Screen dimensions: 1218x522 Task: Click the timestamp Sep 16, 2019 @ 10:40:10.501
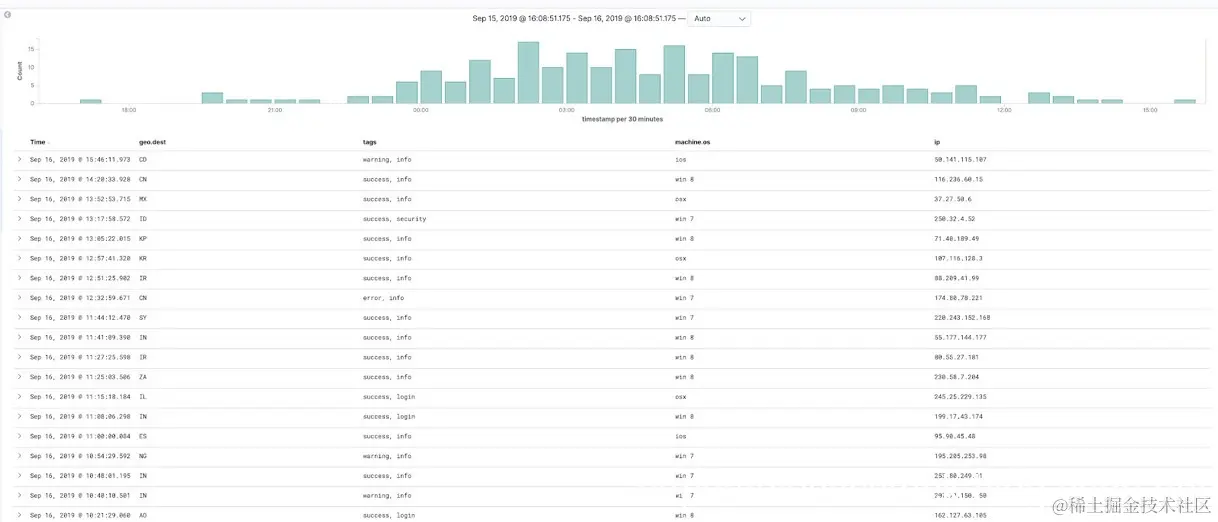[x=80, y=495]
